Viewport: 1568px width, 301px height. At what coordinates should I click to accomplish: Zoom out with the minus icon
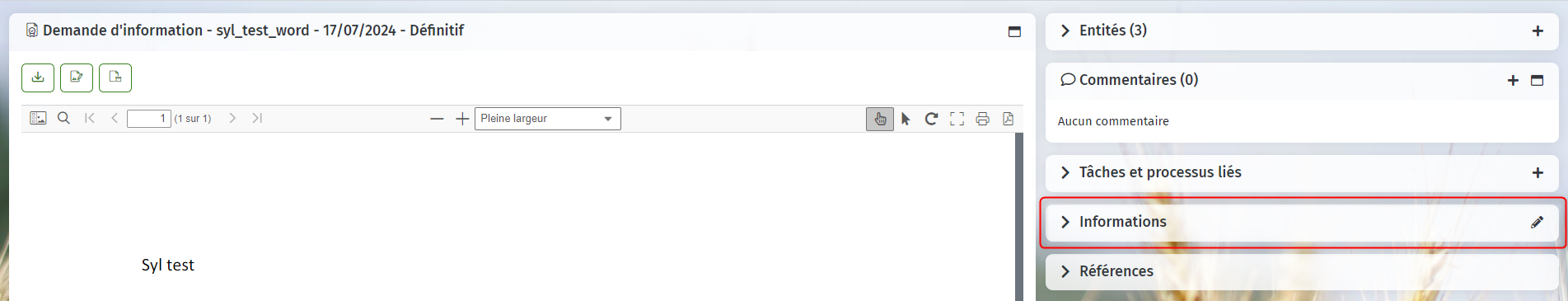pyautogui.click(x=437, y=119)
